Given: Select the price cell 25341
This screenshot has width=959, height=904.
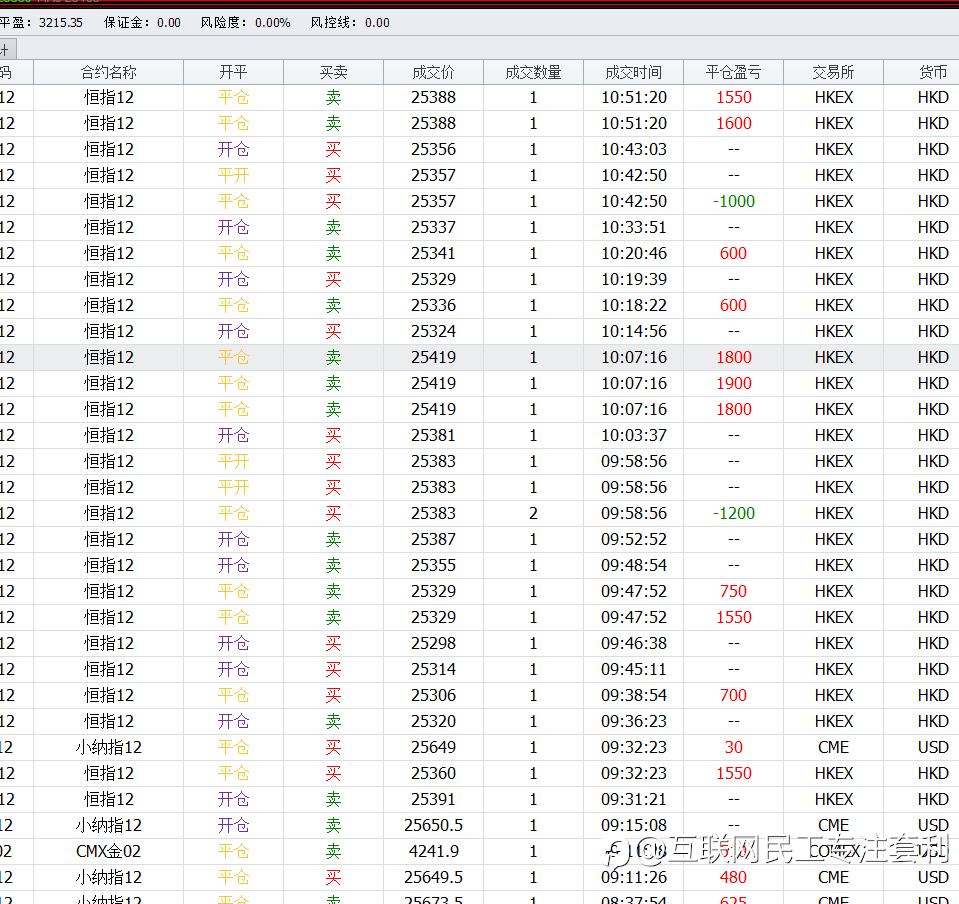Looking at the screenshot, I should click(x=434, y=253).
